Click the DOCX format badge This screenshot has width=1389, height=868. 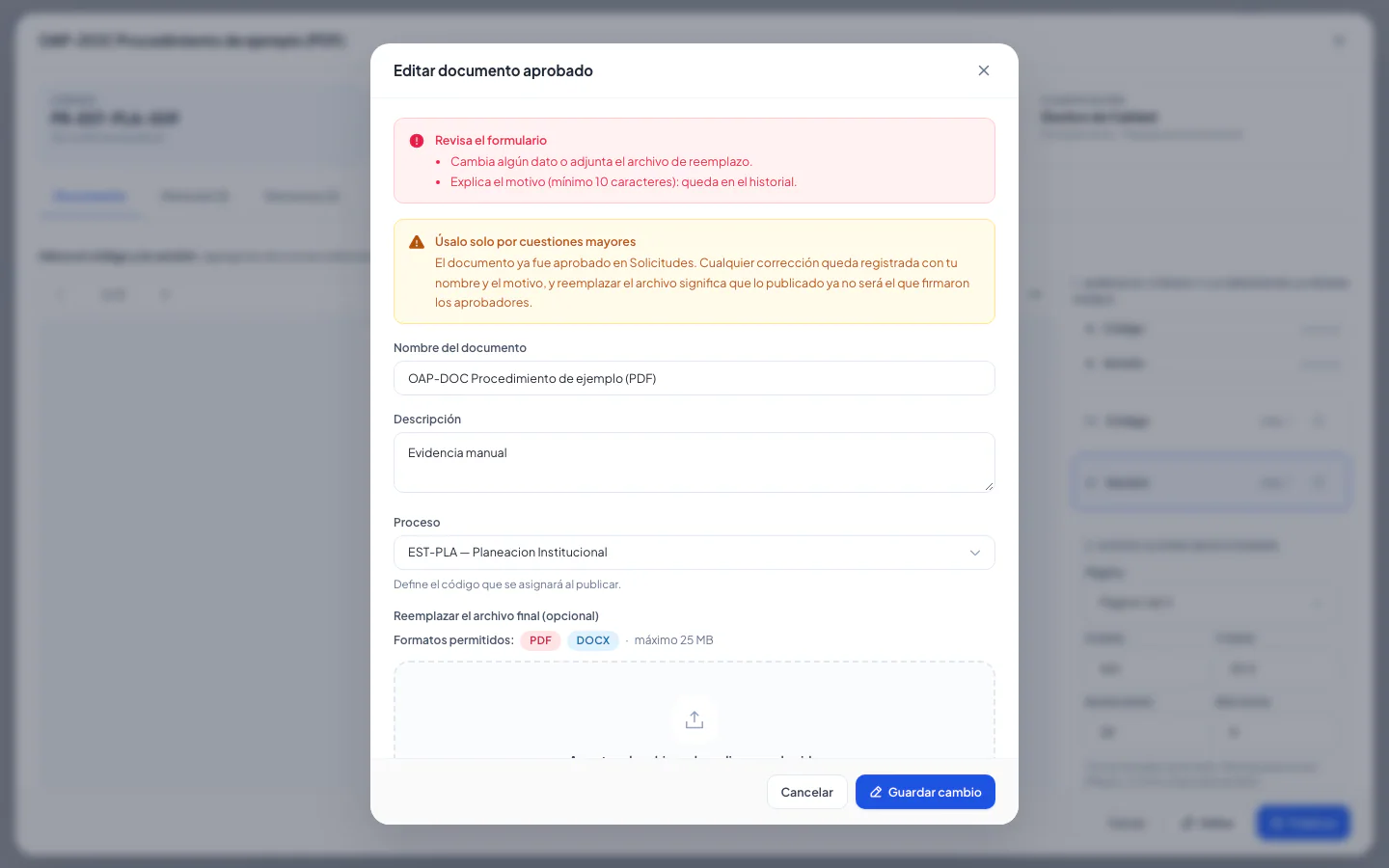(x=593, y=640)
